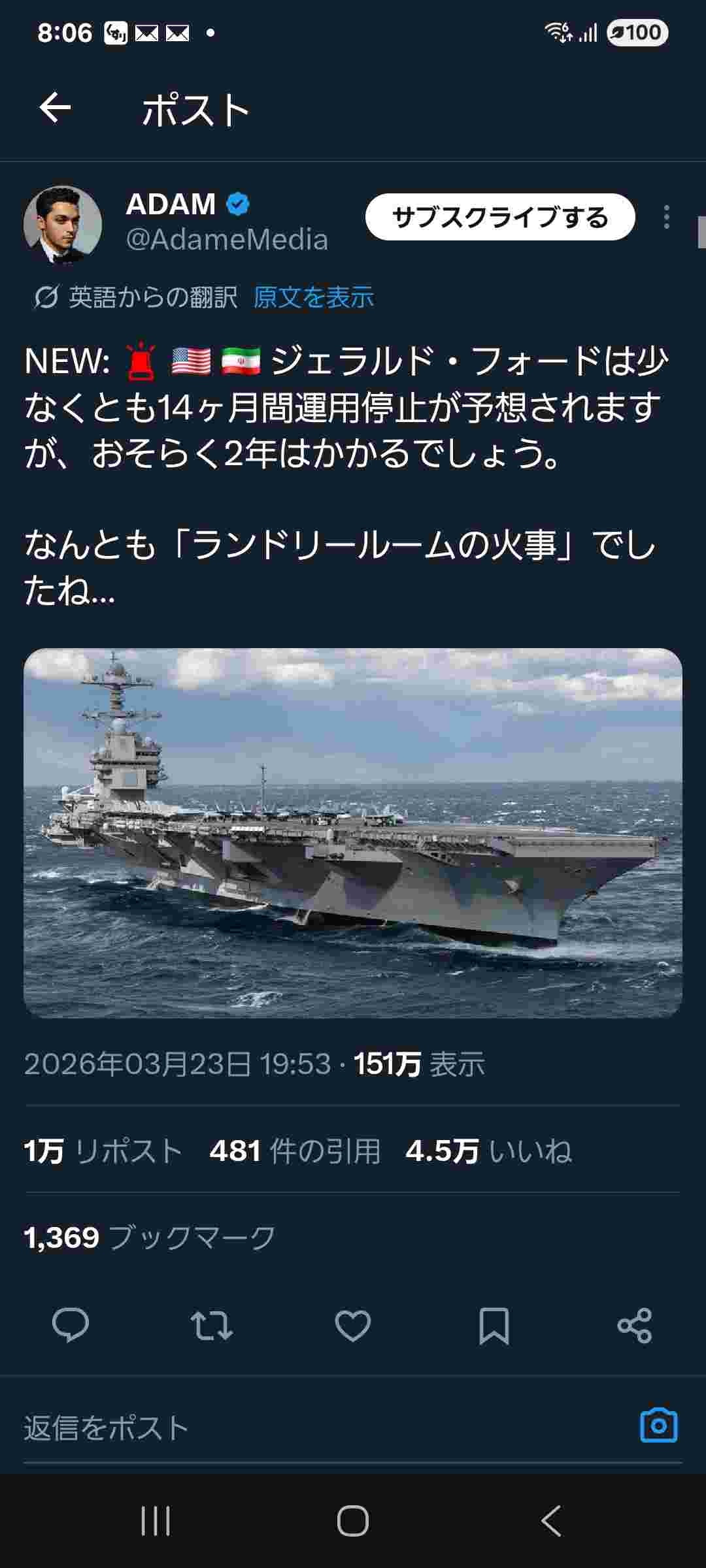
Task: Tap the blue verified badge icon
Action: pos(238,204)
